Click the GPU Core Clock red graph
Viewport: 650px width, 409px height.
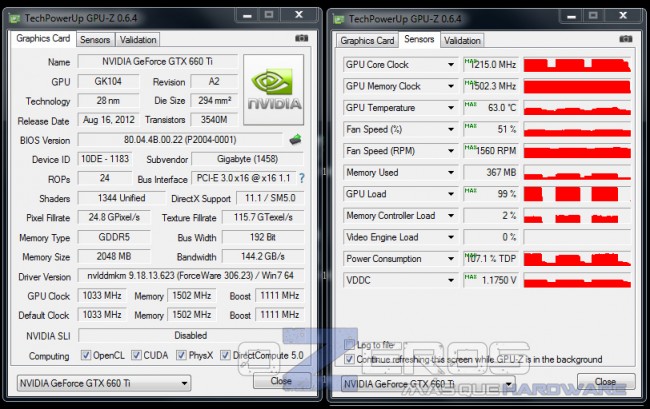pyautogui.click(x=577, y=65)
